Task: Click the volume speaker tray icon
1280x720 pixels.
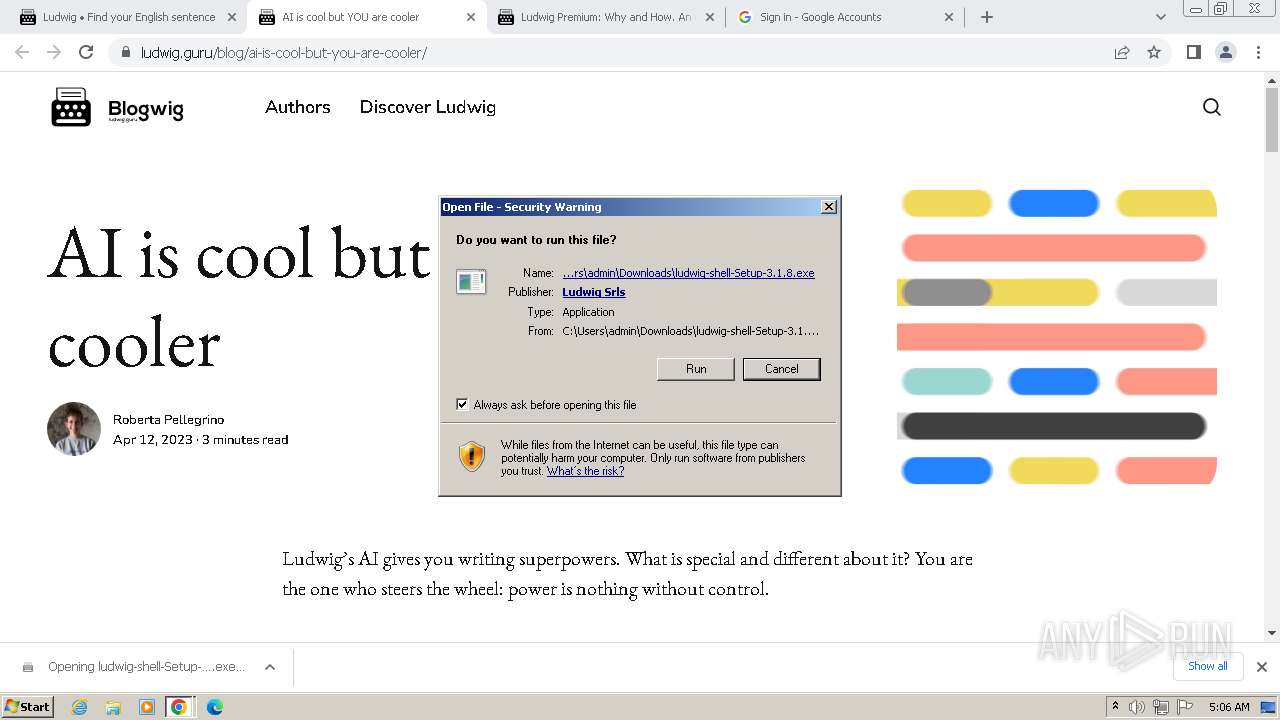Action: pos(1137,707)
